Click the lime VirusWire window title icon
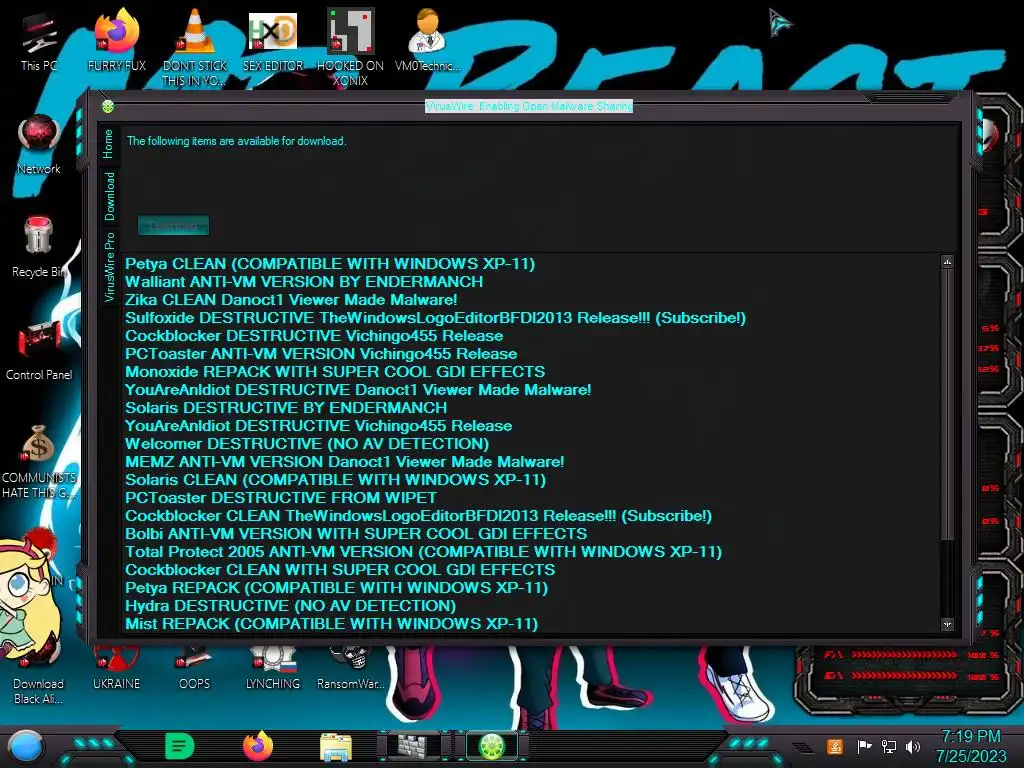Image resolution: width=1024 pixels, height=768 pixels. point(108,106)
